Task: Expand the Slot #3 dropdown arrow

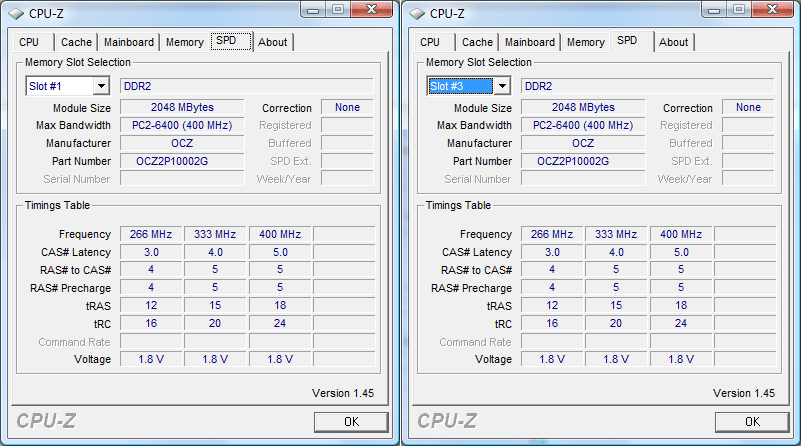Action: coord(502,86)
